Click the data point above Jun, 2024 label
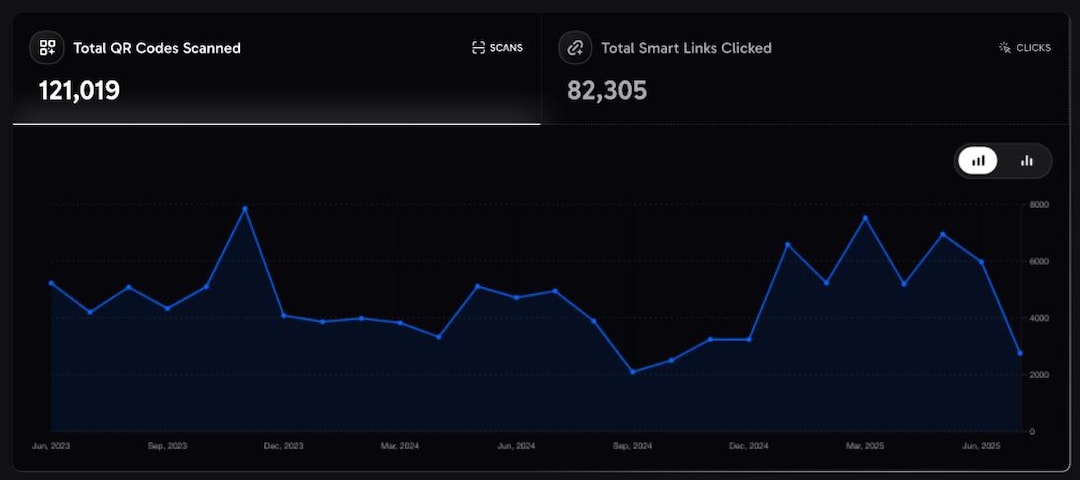Screen dimensions: 1080x480 (517, 297)
